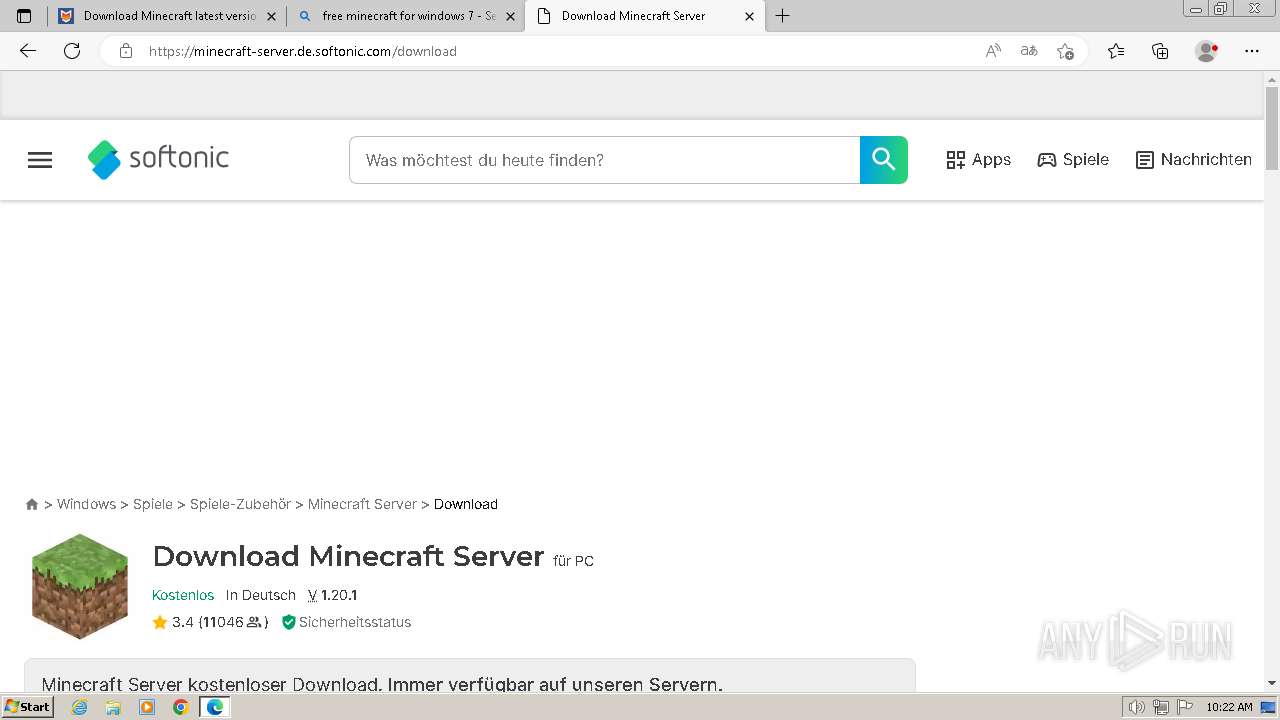Image resolution: width=1280 pixels, height=720 pixels.
Task: Click the magnifier search button
Action: (x=884, y=160)
